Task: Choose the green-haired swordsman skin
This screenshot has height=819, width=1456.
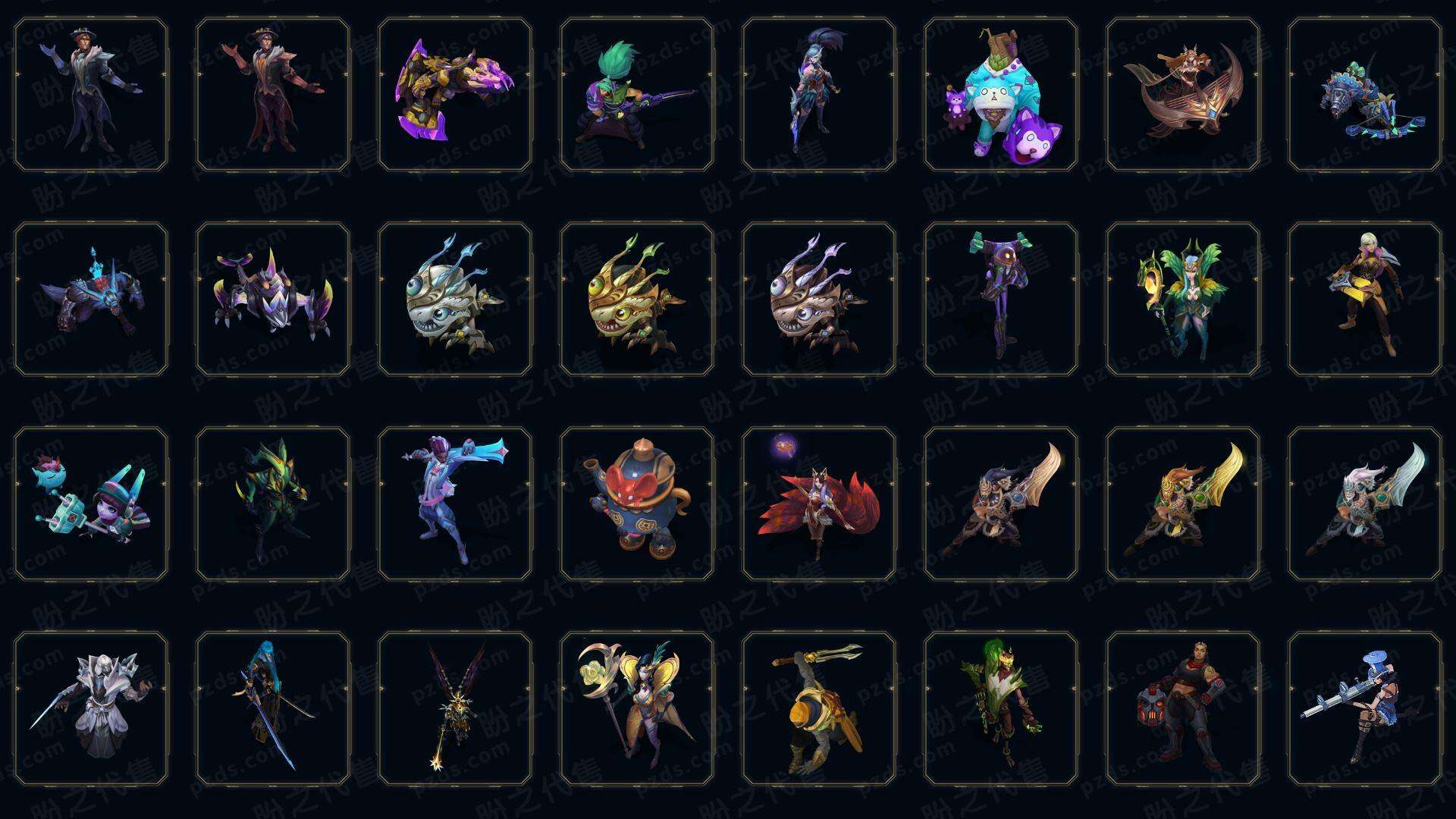Action: pyautogui.click(x=637, y=95)
